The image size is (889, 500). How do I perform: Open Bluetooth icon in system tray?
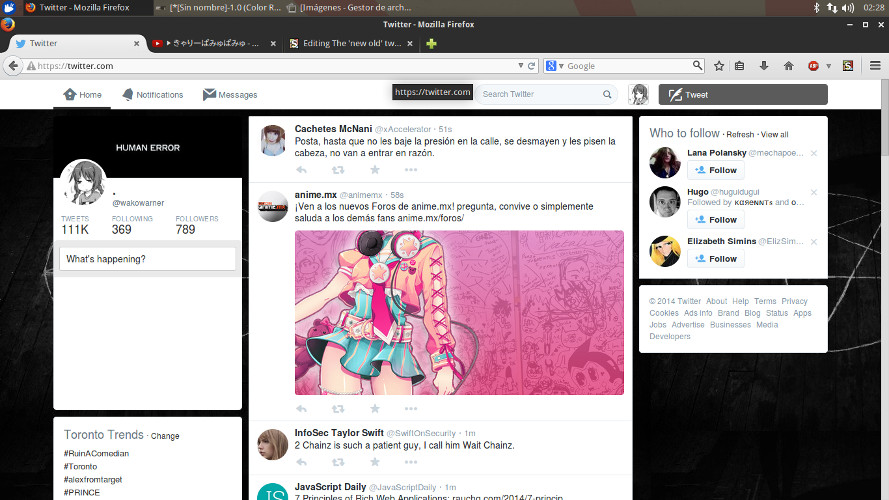click(816, 7)
